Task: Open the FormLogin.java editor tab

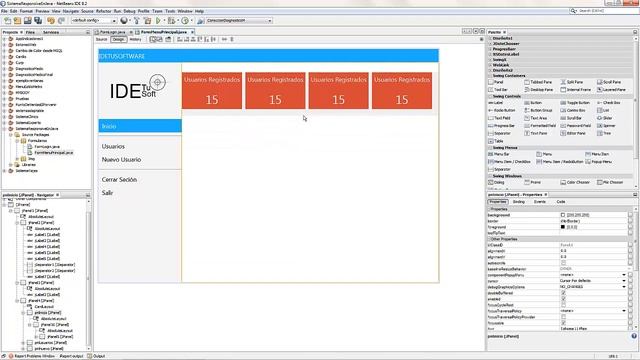Action: click(x=113, y=32)
